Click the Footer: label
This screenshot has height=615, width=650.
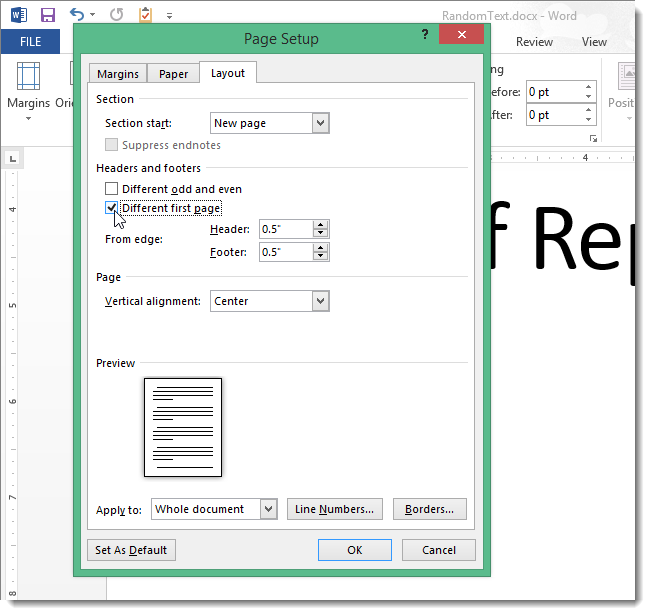[228, 252]
